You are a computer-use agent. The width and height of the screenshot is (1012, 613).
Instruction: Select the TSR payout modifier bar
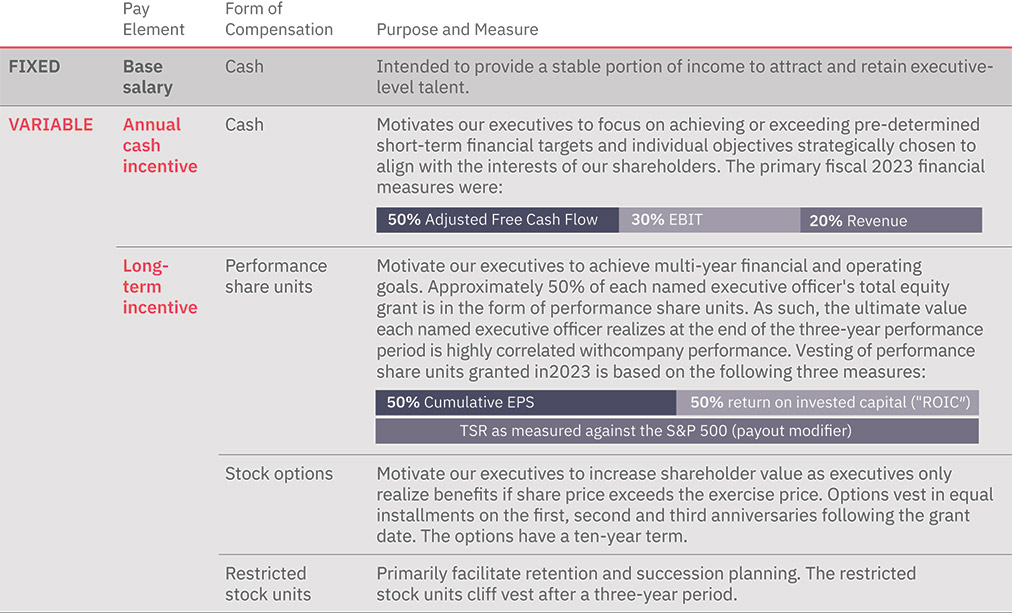tap(676, 431)
